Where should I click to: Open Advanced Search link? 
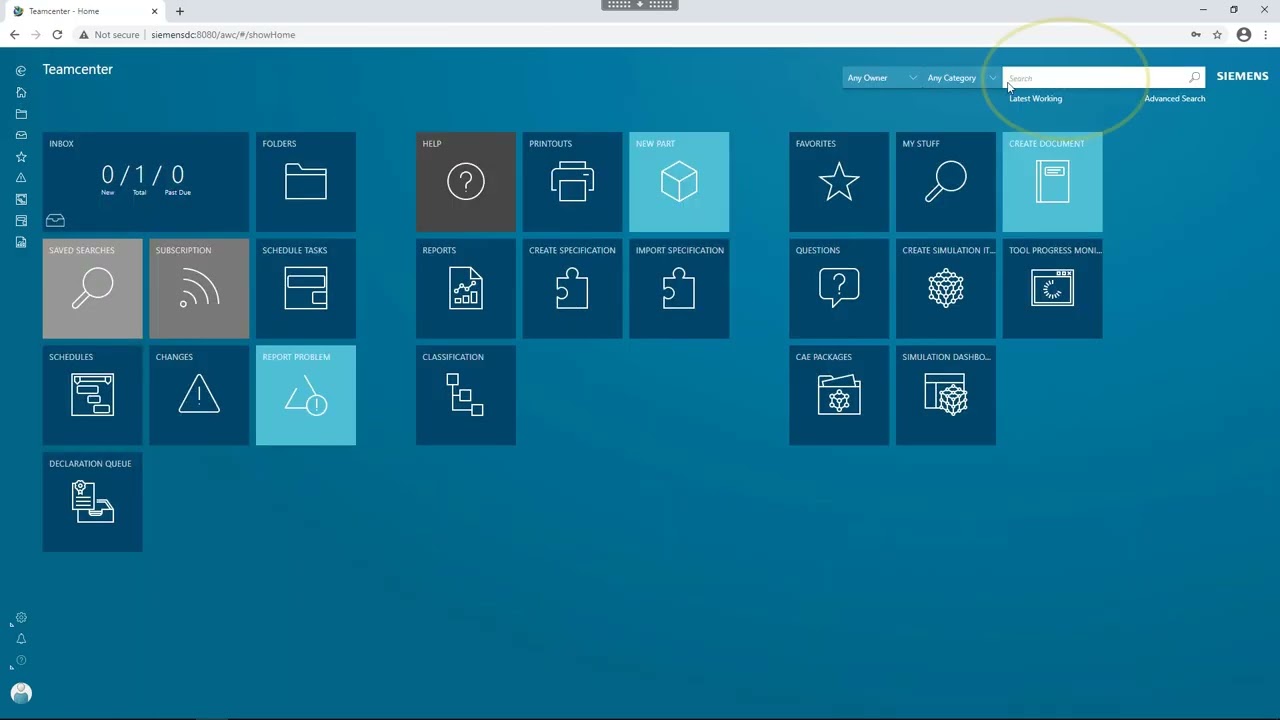point(1175,99)
